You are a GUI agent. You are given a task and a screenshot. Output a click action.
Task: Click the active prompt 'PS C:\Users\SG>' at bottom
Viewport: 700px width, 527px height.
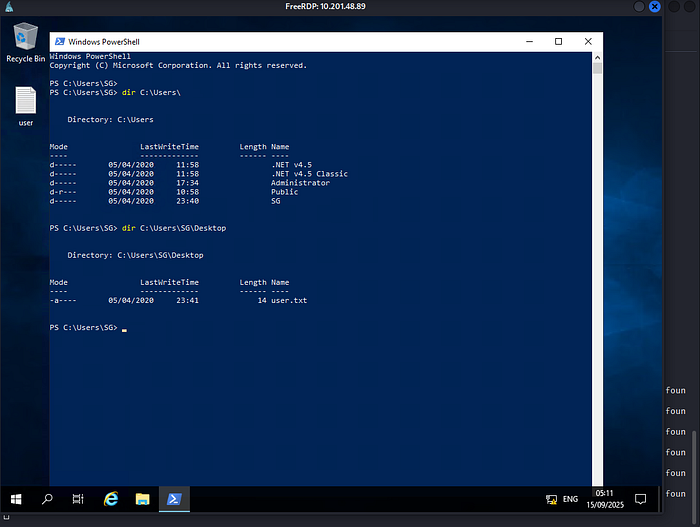(x=83, y=327)
